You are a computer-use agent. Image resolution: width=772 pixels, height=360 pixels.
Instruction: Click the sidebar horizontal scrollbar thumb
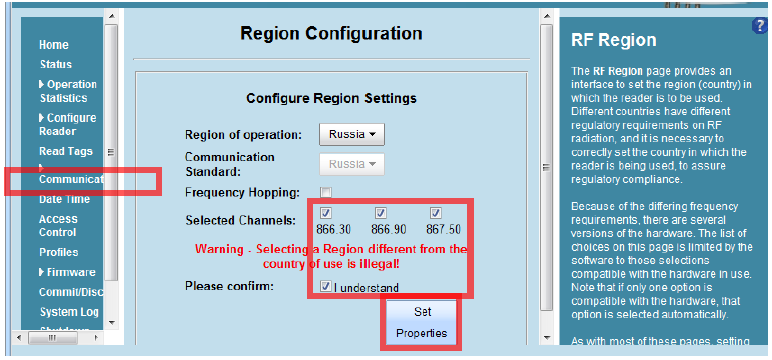tap(53, 338)
